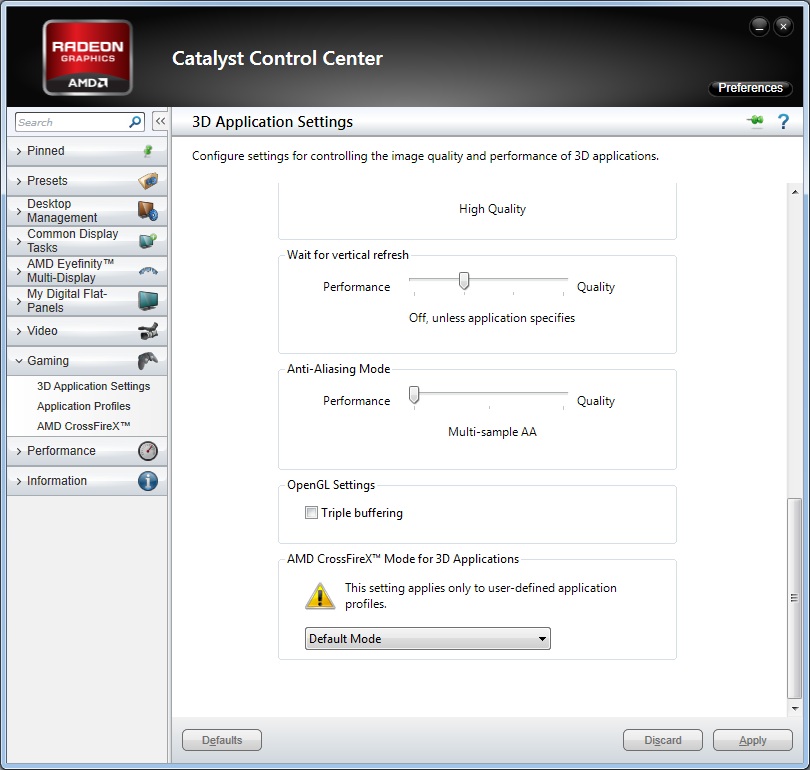Open help via the question mark icon
The height and width of the screenshot is (770, 810).
pyautogui.click(x=783, y=122)
